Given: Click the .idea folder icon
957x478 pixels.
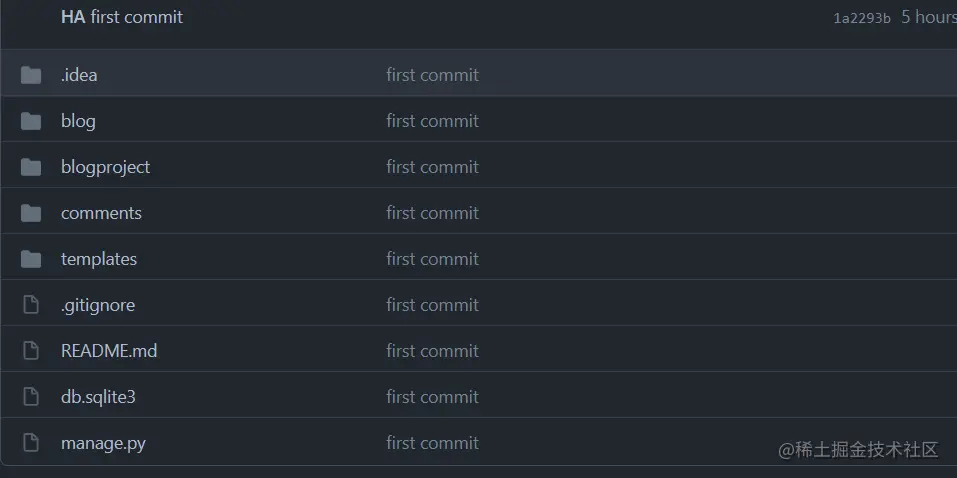Looking at the screenshot, I should 31,75.
